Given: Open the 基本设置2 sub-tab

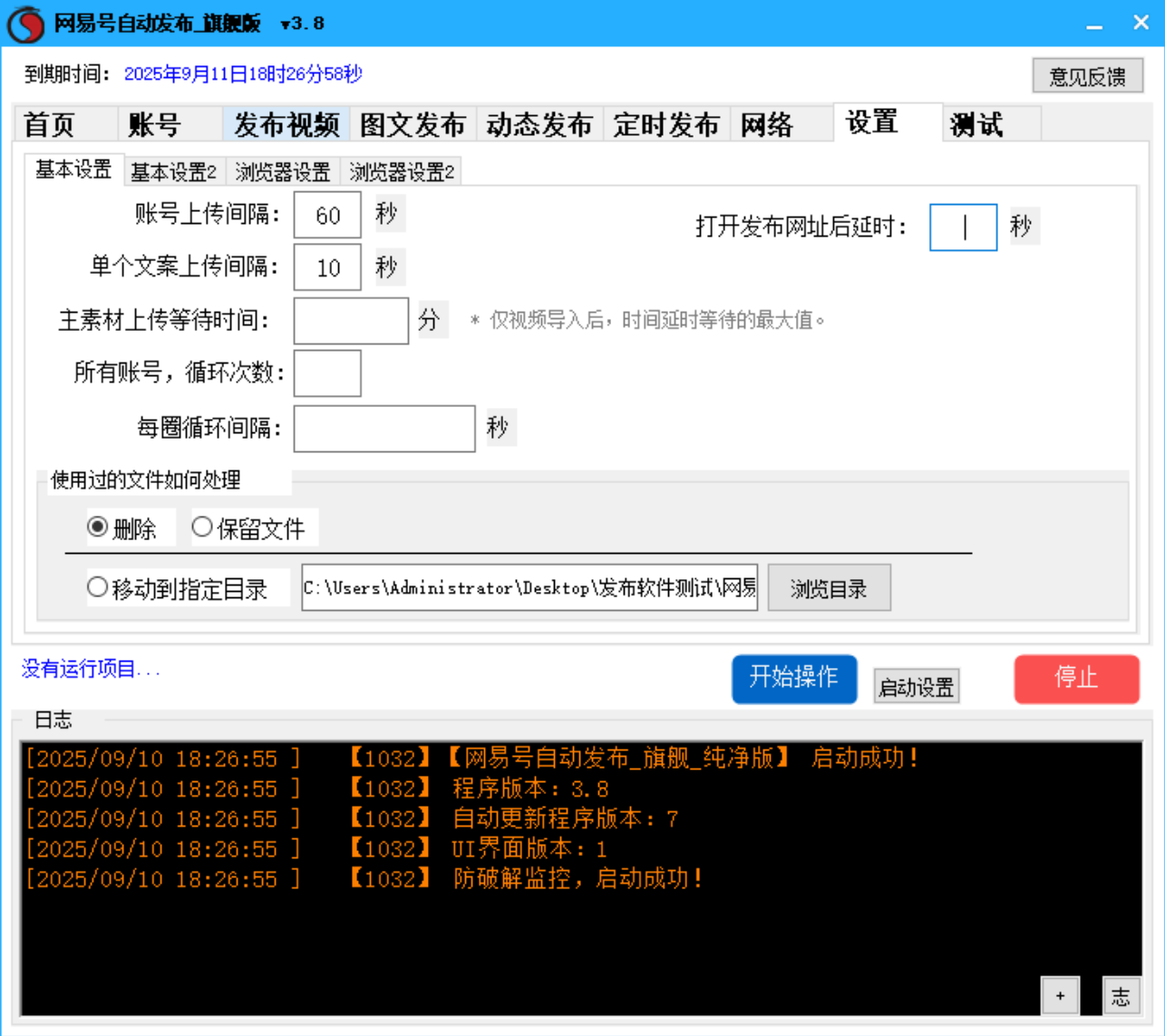Looking at the screenshot, I should 174,170.
